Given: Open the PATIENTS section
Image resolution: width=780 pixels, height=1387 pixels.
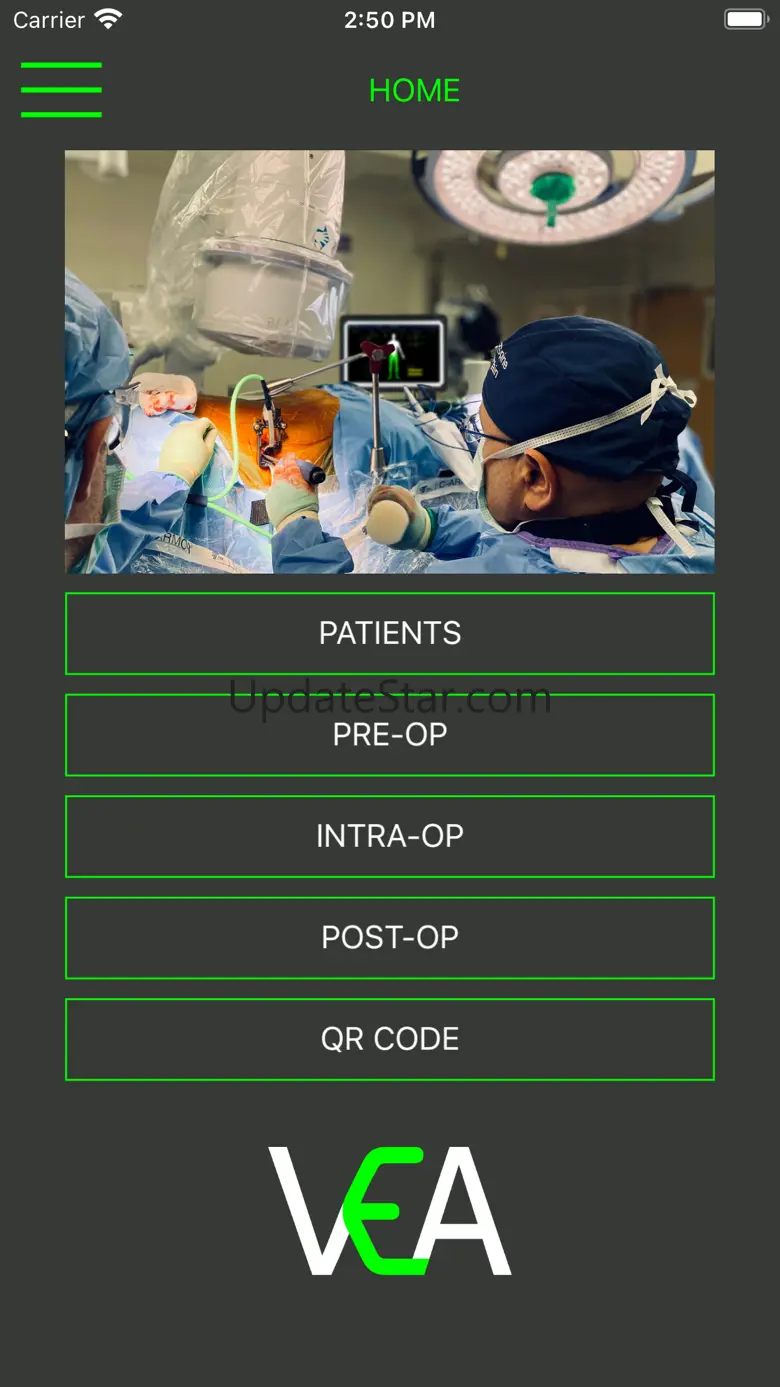Looking at the screenshot, I should (390, 633).
